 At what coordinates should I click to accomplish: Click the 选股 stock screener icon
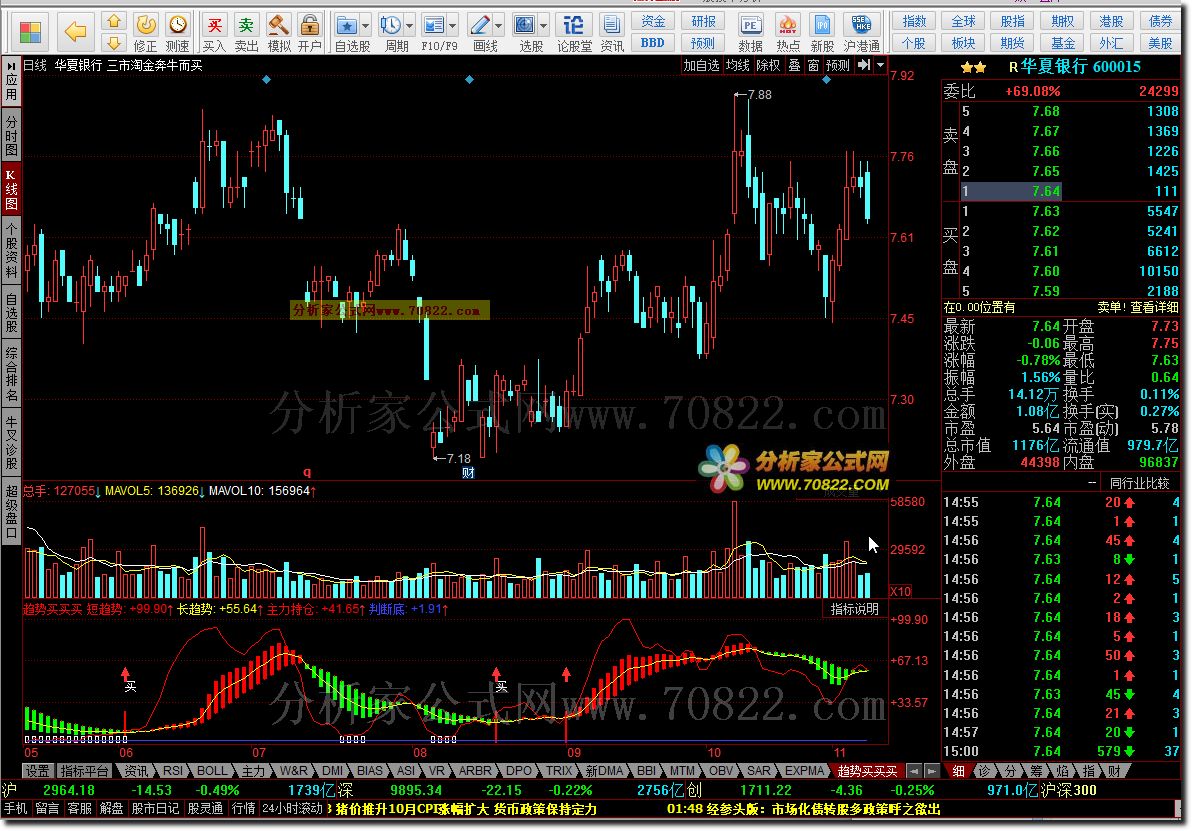(525, 33)
